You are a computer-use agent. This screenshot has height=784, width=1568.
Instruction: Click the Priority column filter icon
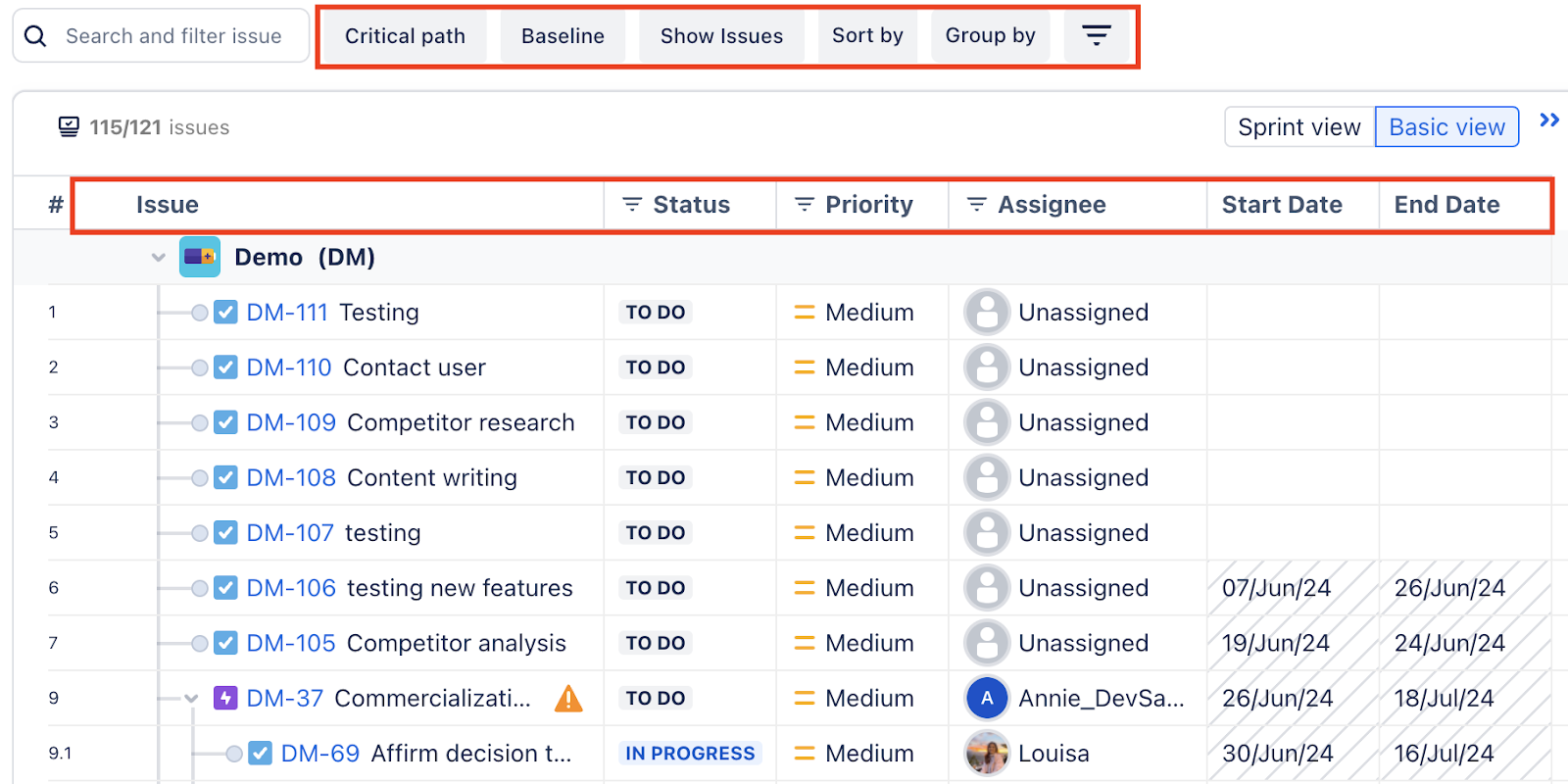pyautogui.click(x=805, y=204)
